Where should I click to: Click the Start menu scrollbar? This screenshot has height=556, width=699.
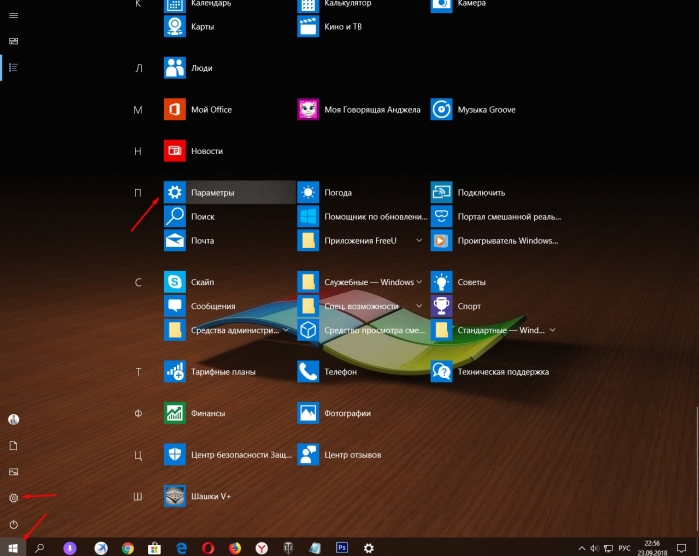[x=697, y=469]
